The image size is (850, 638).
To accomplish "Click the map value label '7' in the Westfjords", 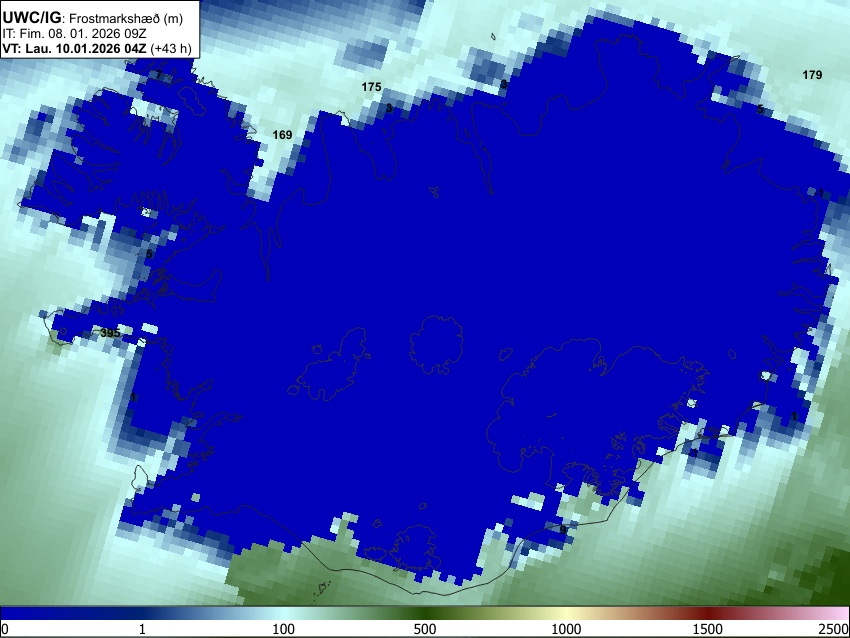I will (x=159, y=75).
